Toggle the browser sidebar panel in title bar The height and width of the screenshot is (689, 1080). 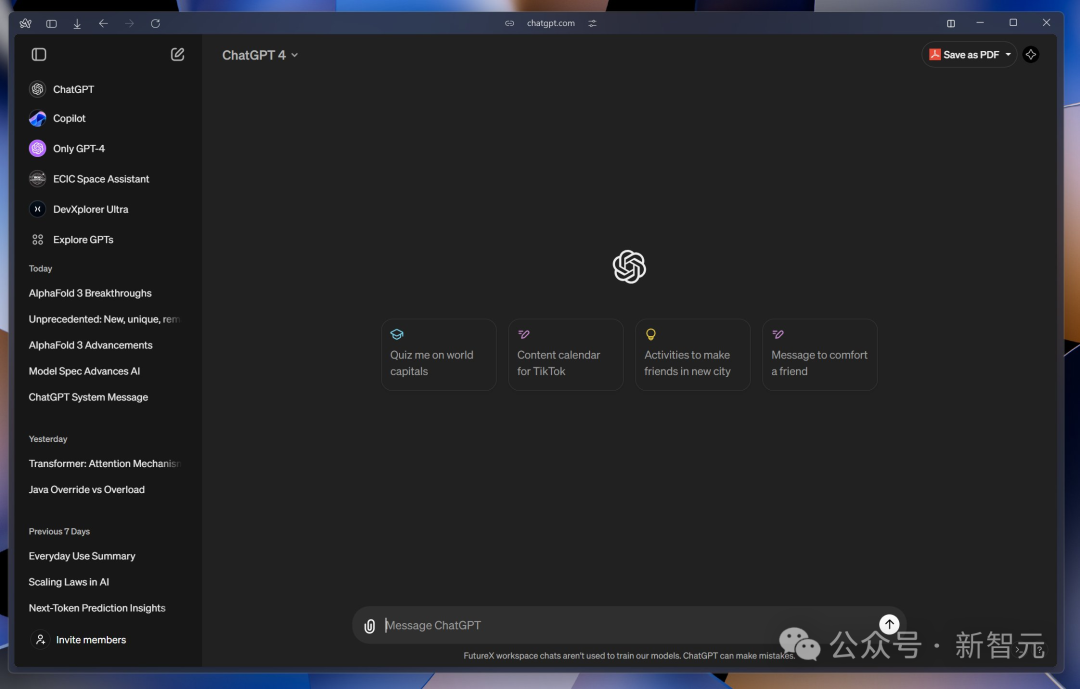tap(51, 23)
